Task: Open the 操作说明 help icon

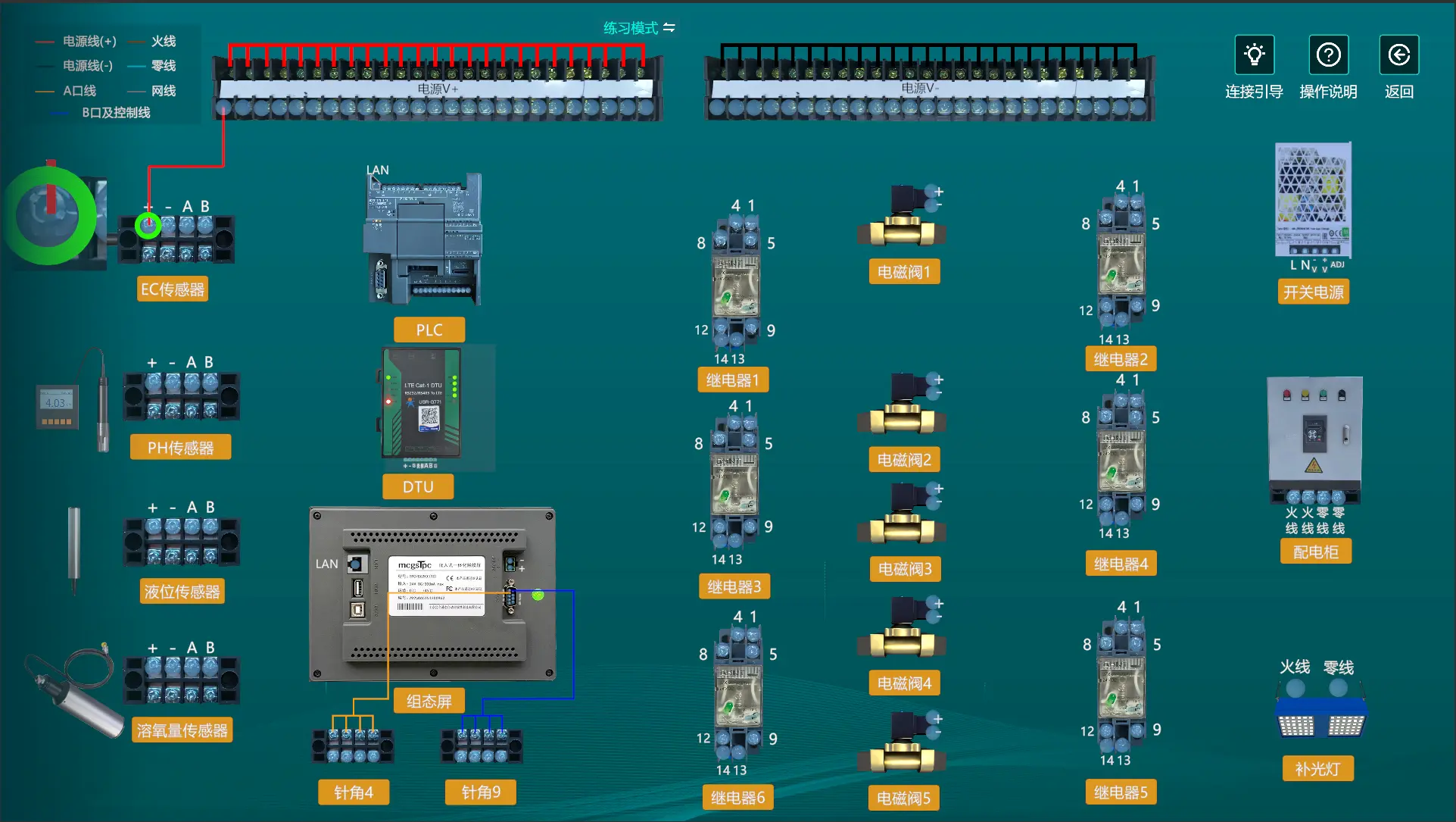Action: (1328, 55)
